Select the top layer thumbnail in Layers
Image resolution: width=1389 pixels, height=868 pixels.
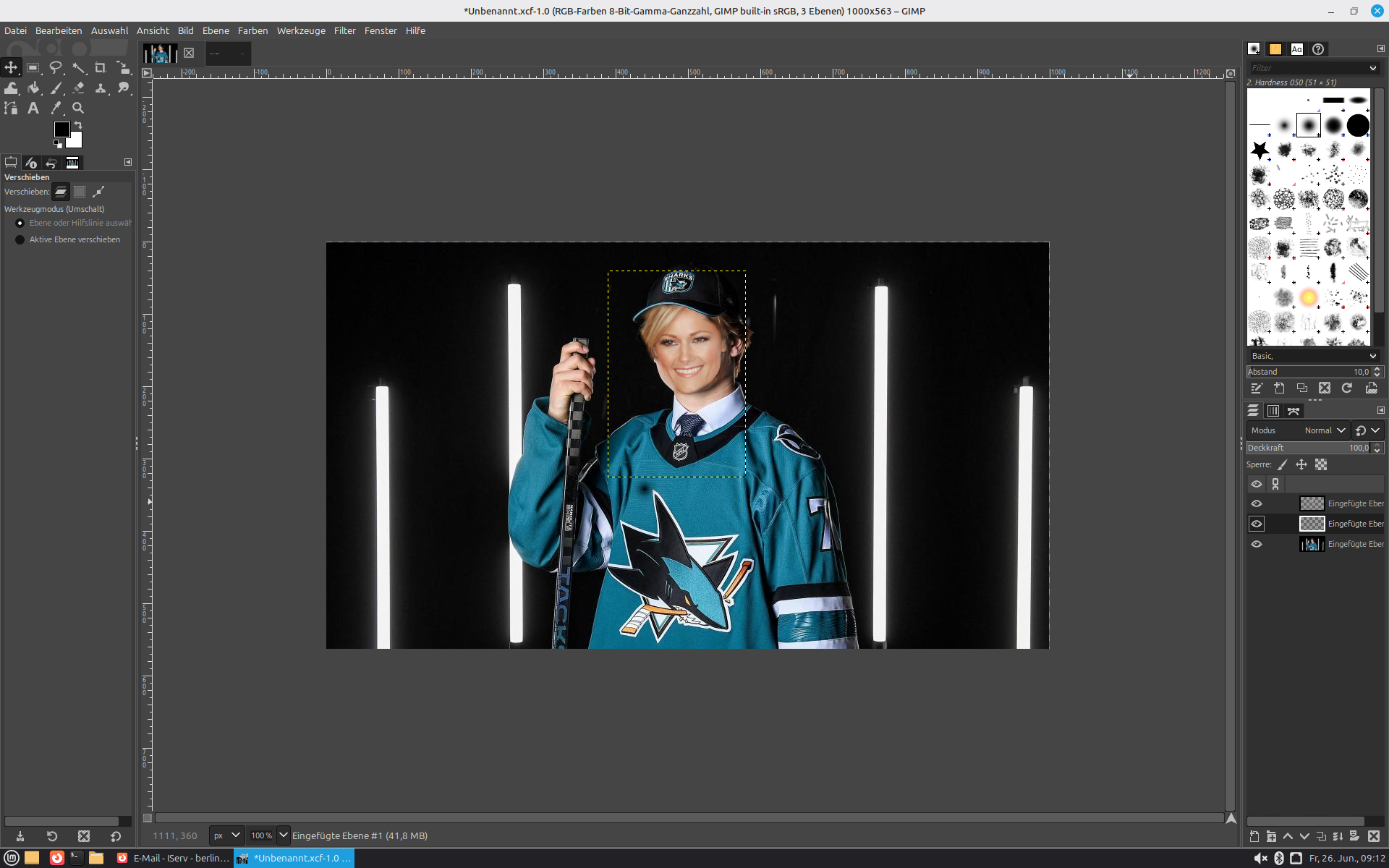click(x=1312, y=503)
